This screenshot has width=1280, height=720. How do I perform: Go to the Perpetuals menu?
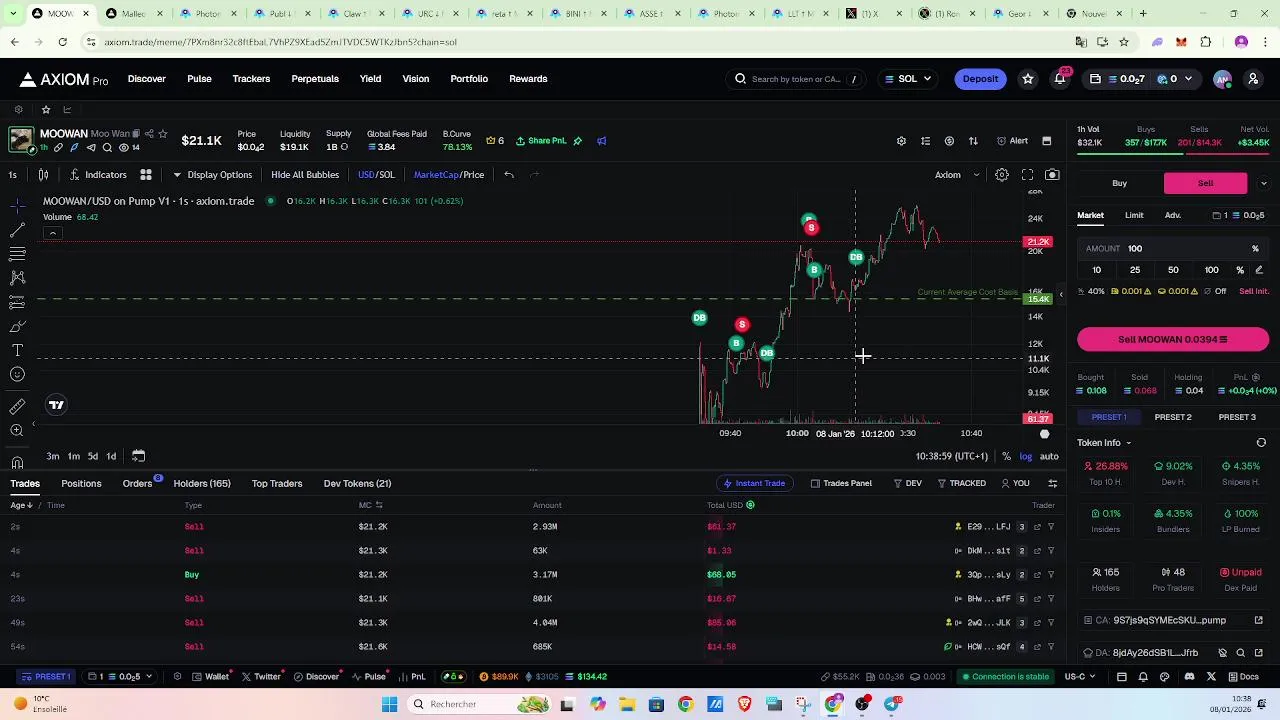[x=315, y=79]
